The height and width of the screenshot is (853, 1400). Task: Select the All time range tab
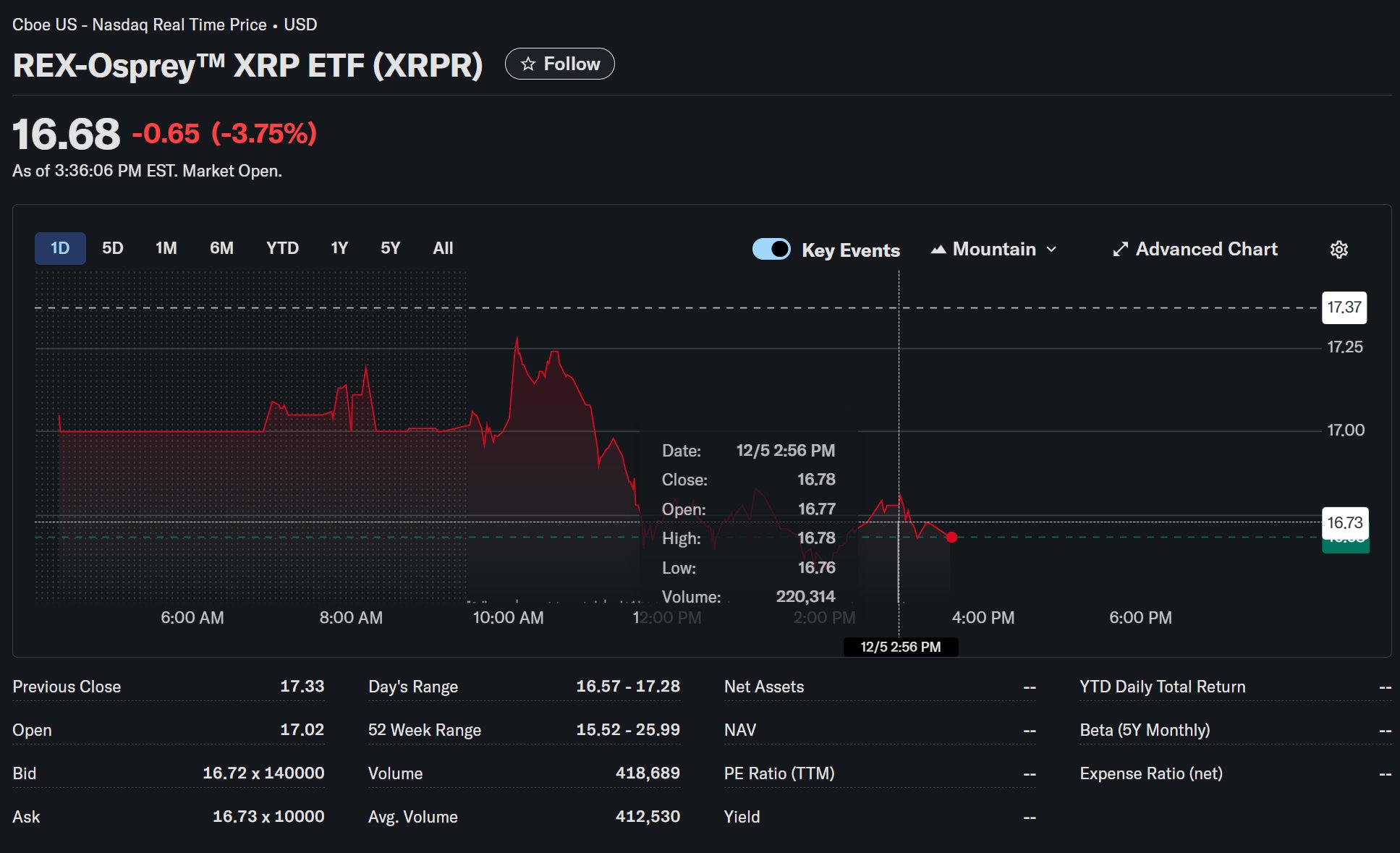[443, 248]
